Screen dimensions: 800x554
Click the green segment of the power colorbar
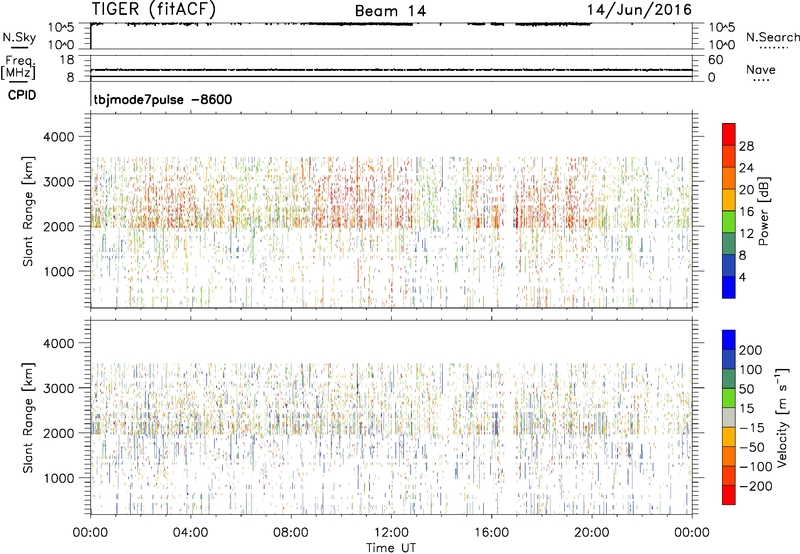[x=729, y=221]
